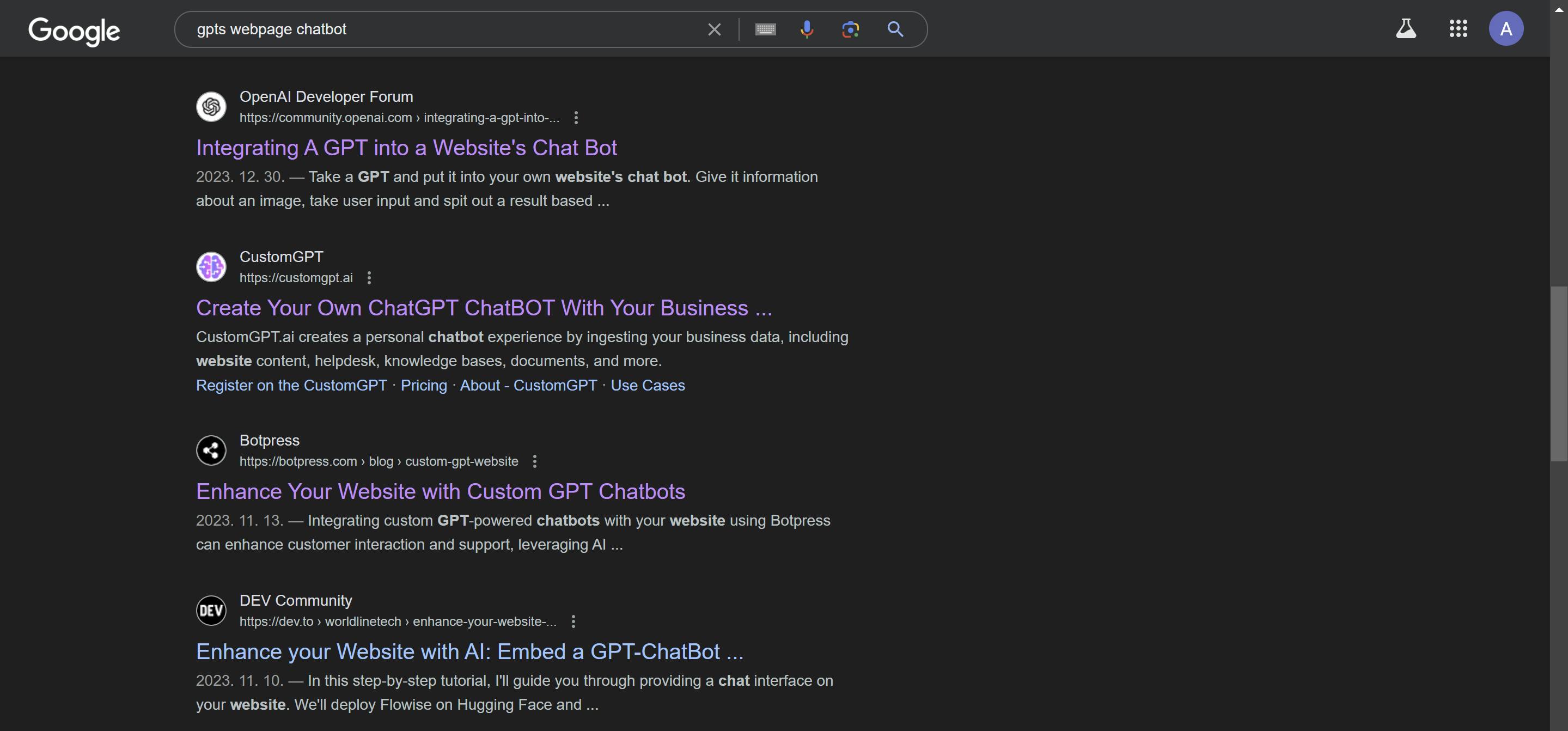Open more options for CustomGPT result

tap(369, 278)
